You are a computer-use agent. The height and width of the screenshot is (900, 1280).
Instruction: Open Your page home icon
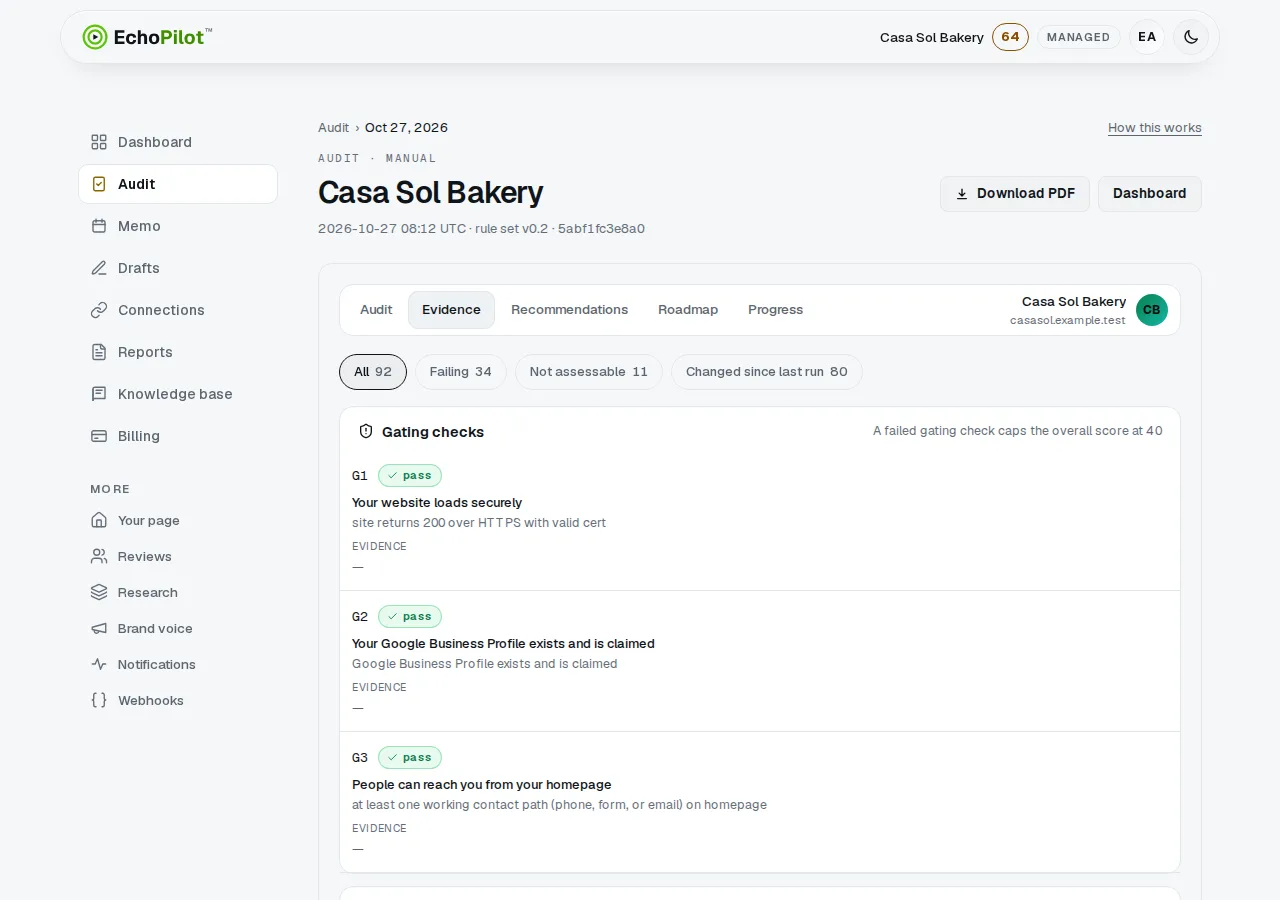pyautogui.click(x=99, y=520)
